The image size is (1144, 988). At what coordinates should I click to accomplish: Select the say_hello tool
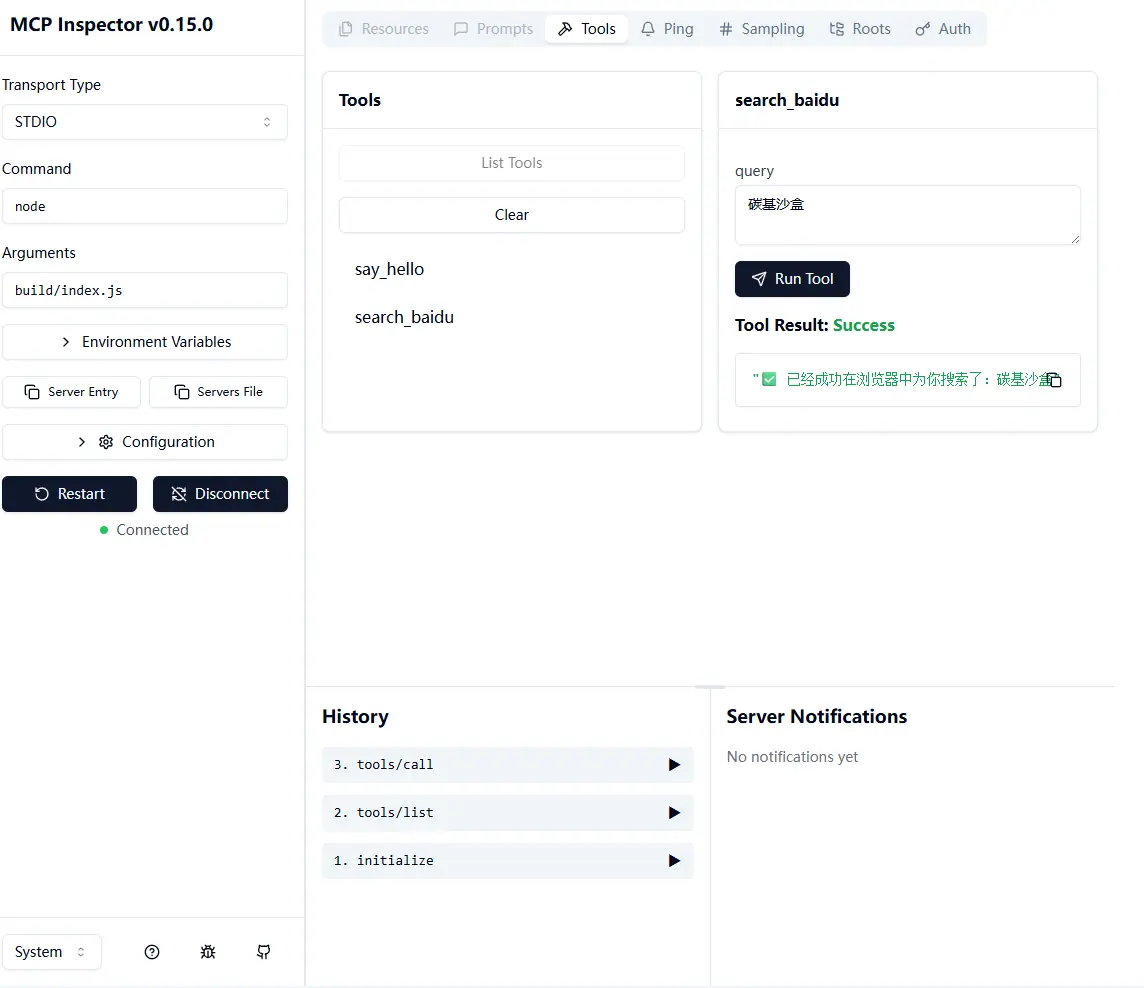pyautogui.click(x=390, y=269)
